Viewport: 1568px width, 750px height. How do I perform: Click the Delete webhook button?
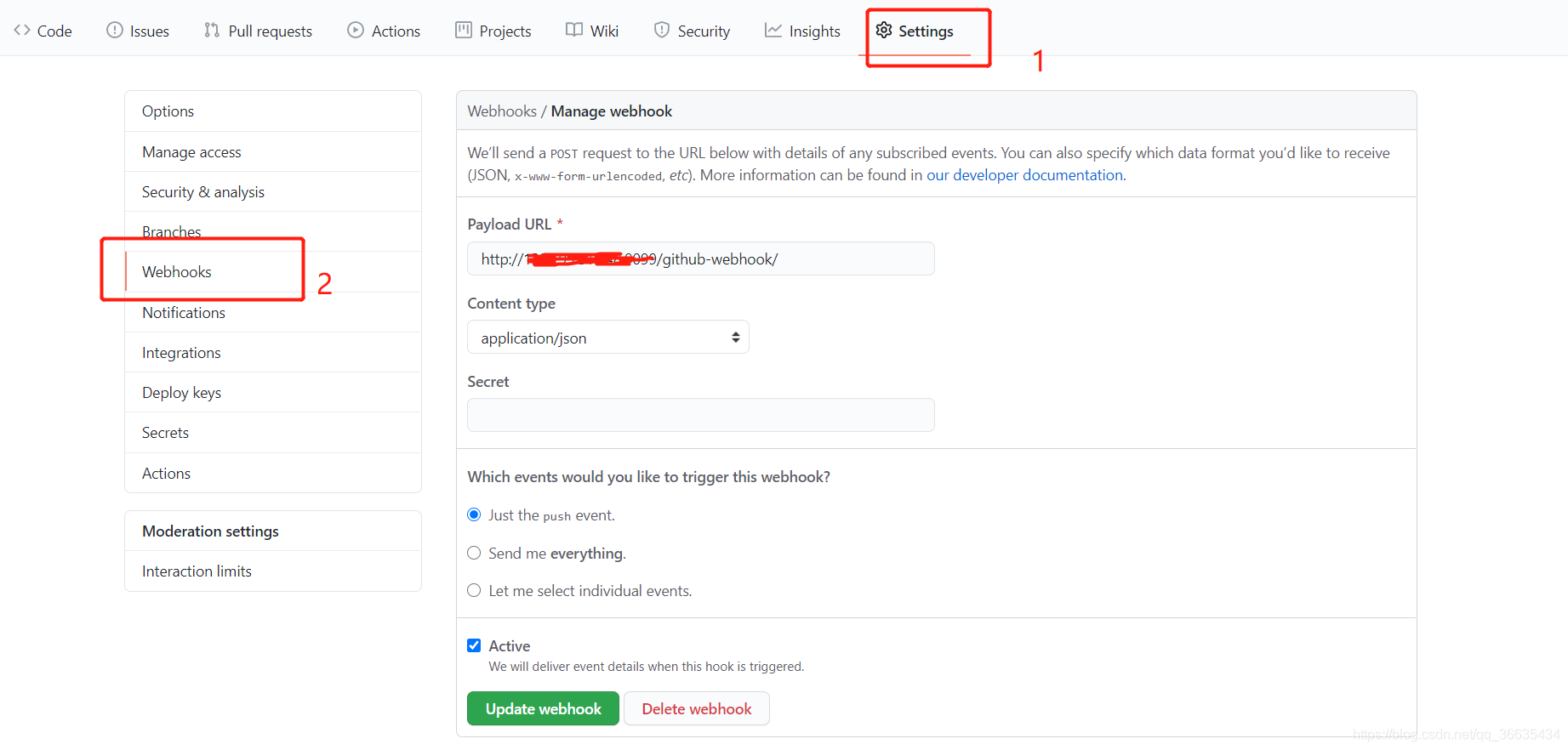click(x=697, y=708)
